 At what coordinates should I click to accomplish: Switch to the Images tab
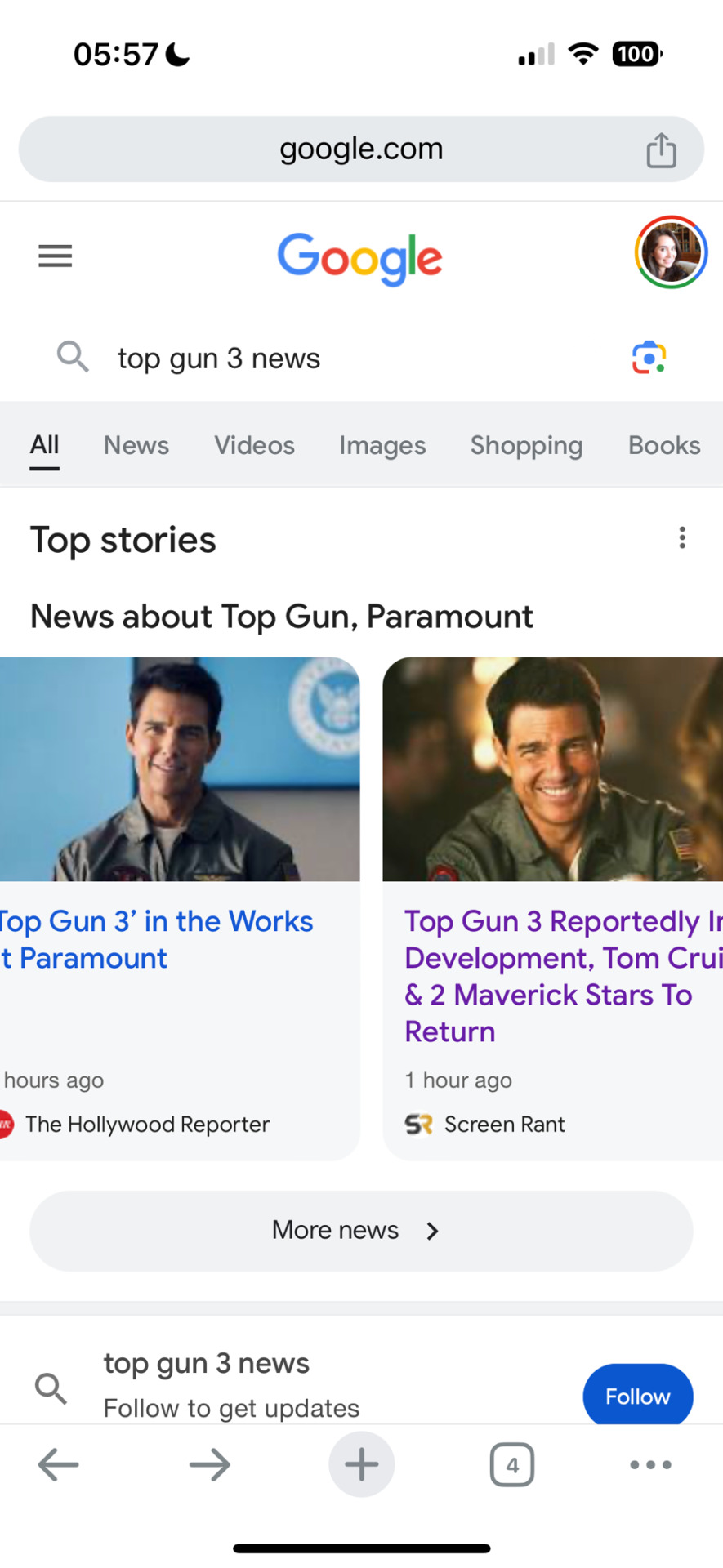coord(382,445)
